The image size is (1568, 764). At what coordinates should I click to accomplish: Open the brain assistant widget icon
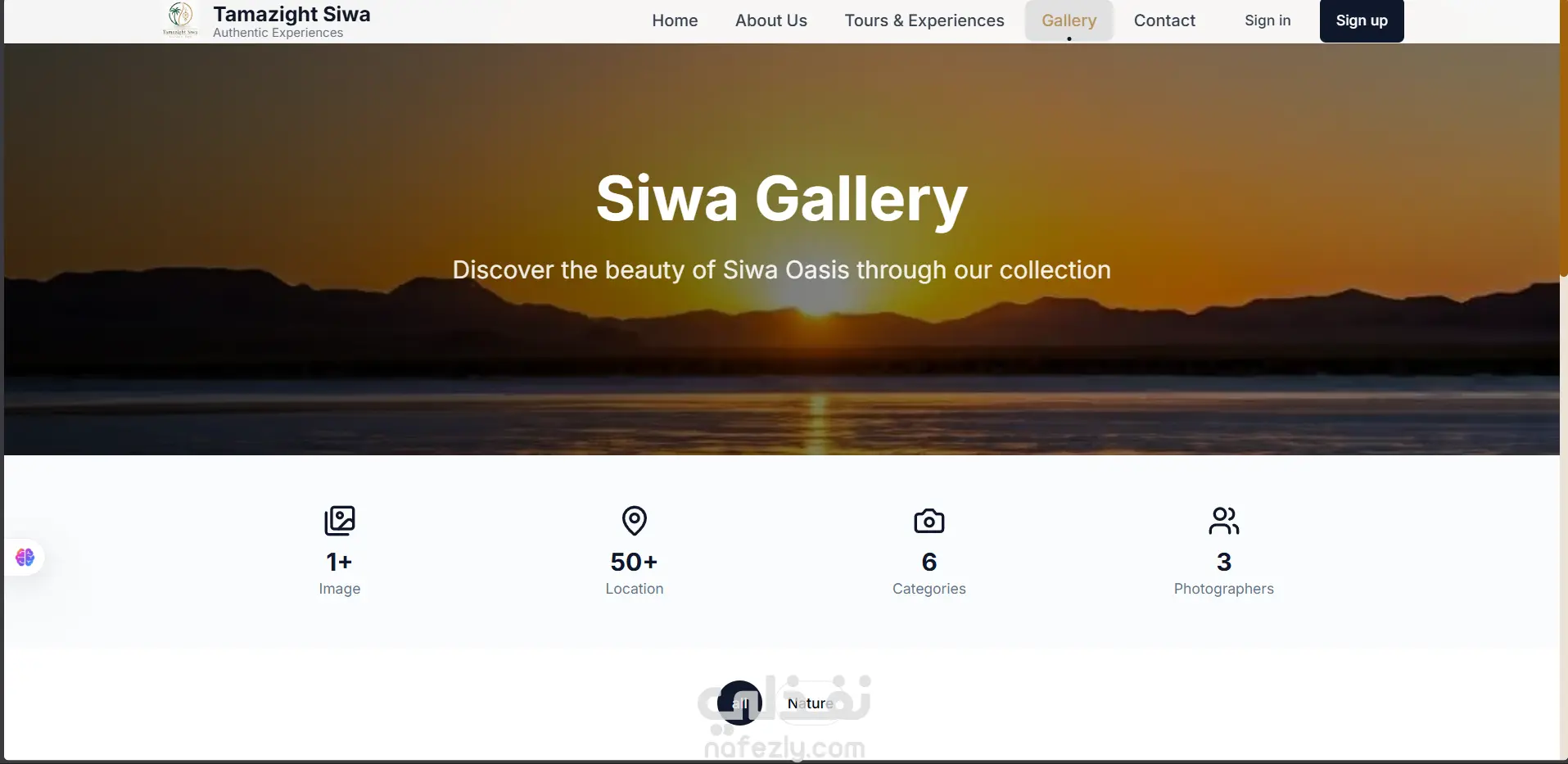tap(25, 558)
